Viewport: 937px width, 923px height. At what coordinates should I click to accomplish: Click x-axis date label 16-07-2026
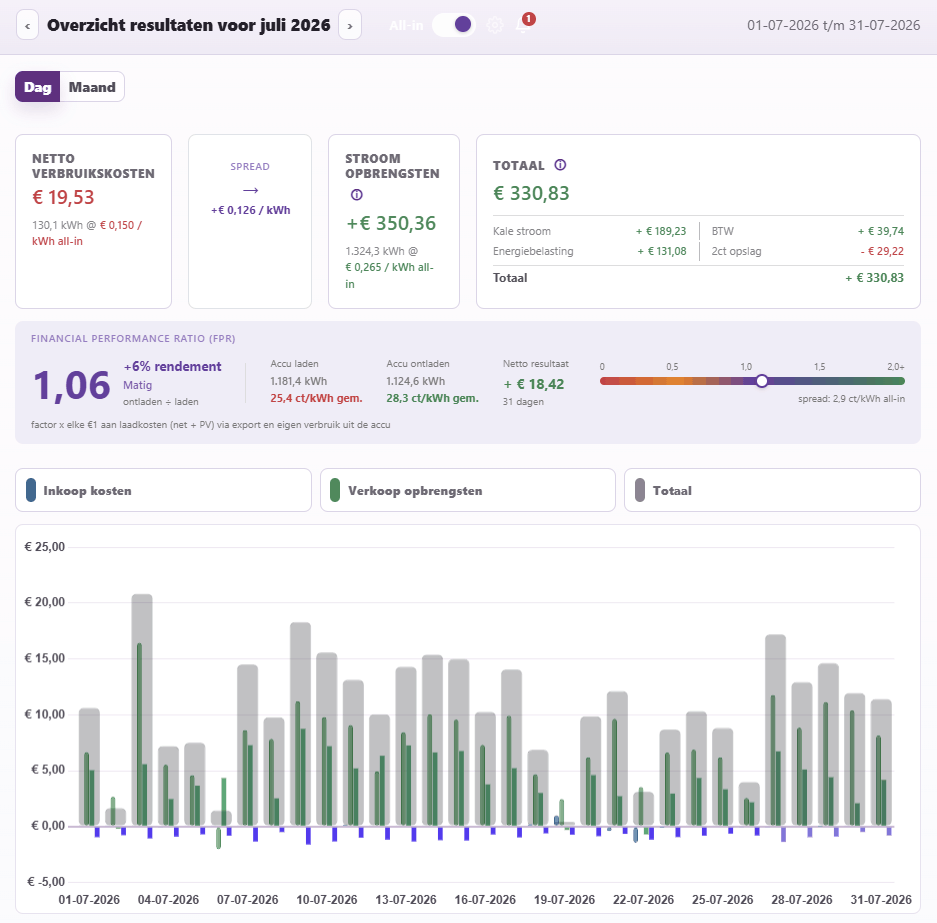pyautogui.click(x=485, y=900)
